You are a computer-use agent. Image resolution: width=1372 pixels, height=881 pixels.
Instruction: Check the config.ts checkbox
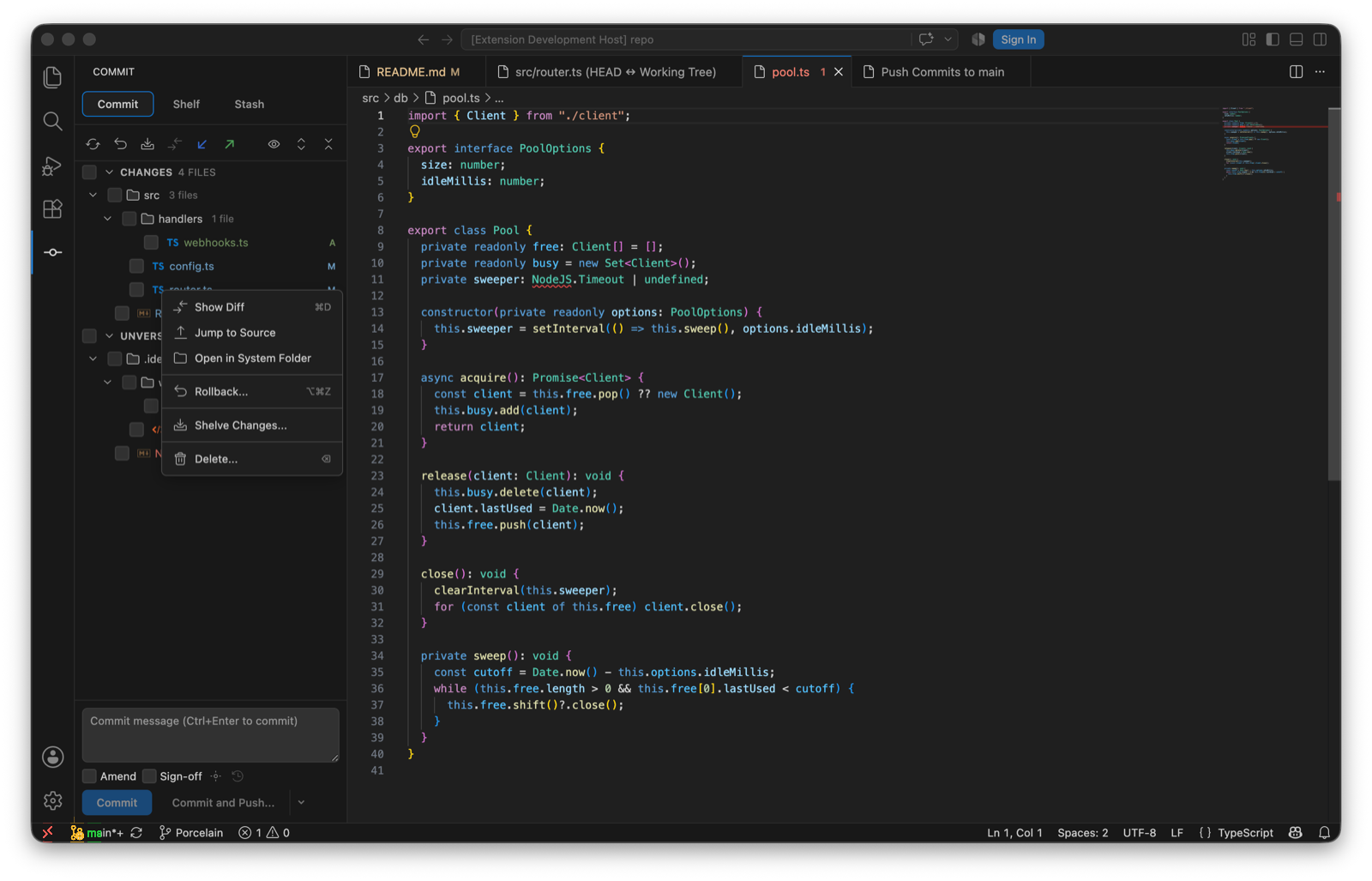(136, 266)
